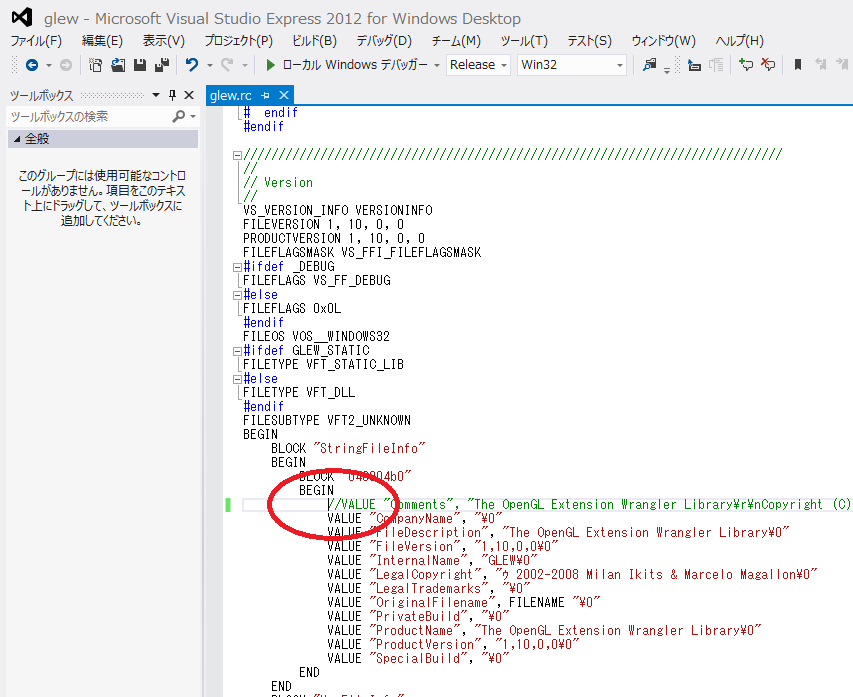Viewport: 853px width, 697px height.
Task: Collapse the 全般 group in Toolbox
Action: [17, 139]
